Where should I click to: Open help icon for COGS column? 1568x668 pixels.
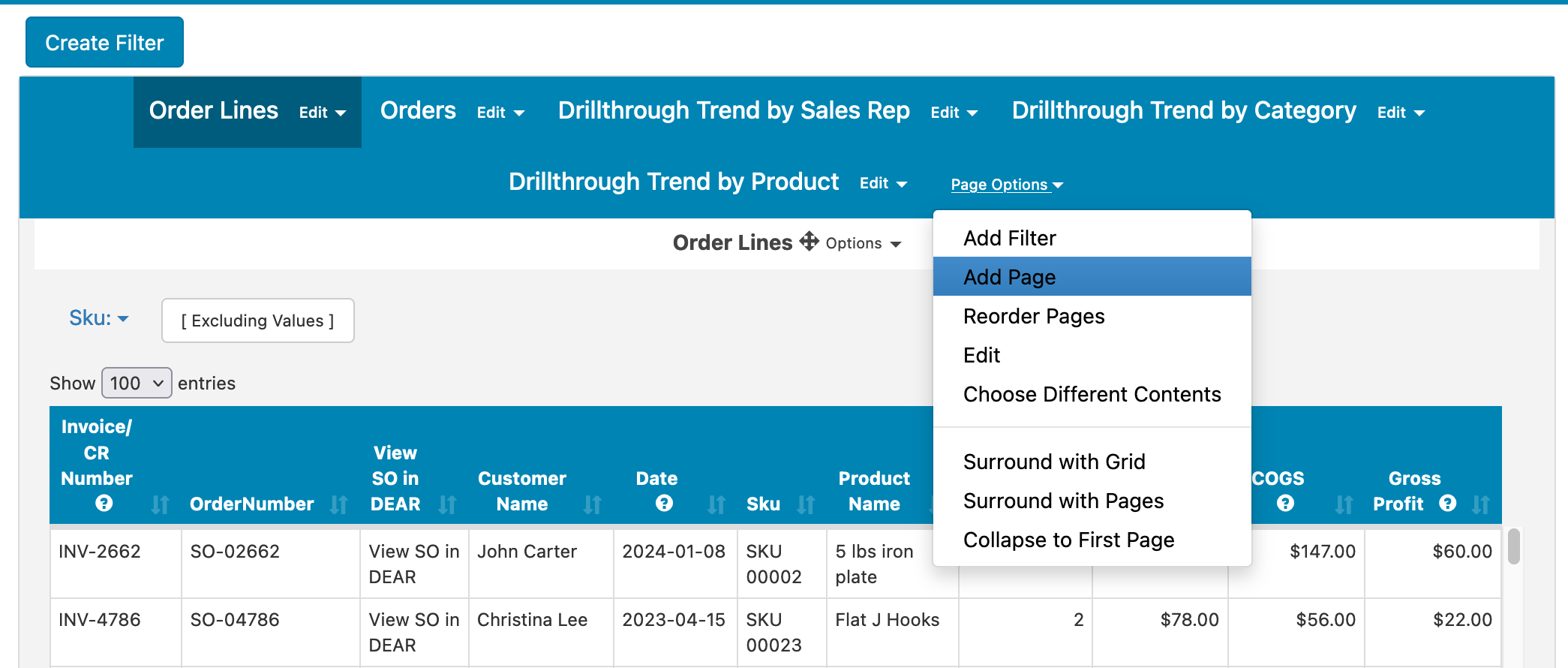click(1285, 503)
